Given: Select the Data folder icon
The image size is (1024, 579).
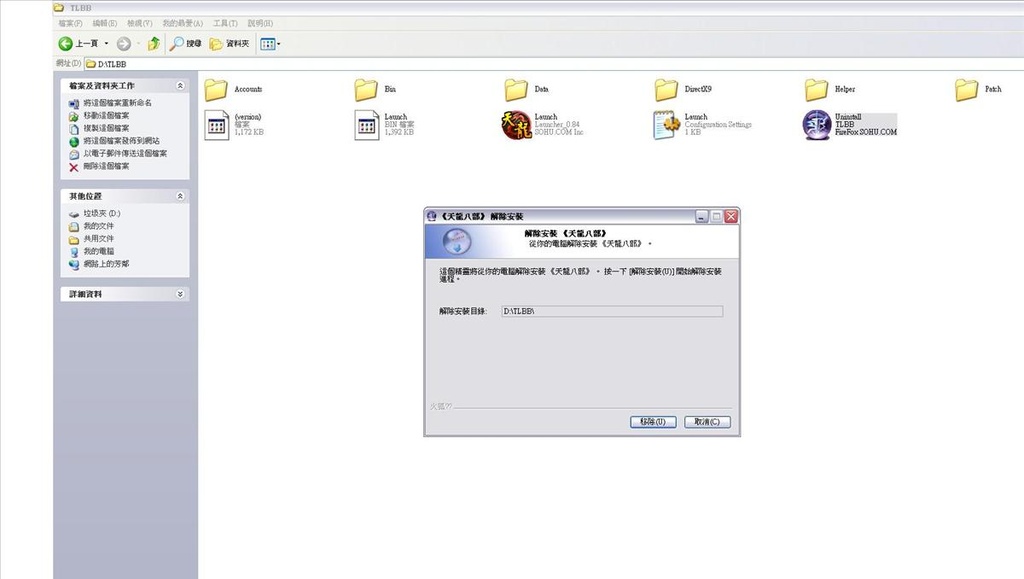Looking at the screenshot, I should pos(516,89).
